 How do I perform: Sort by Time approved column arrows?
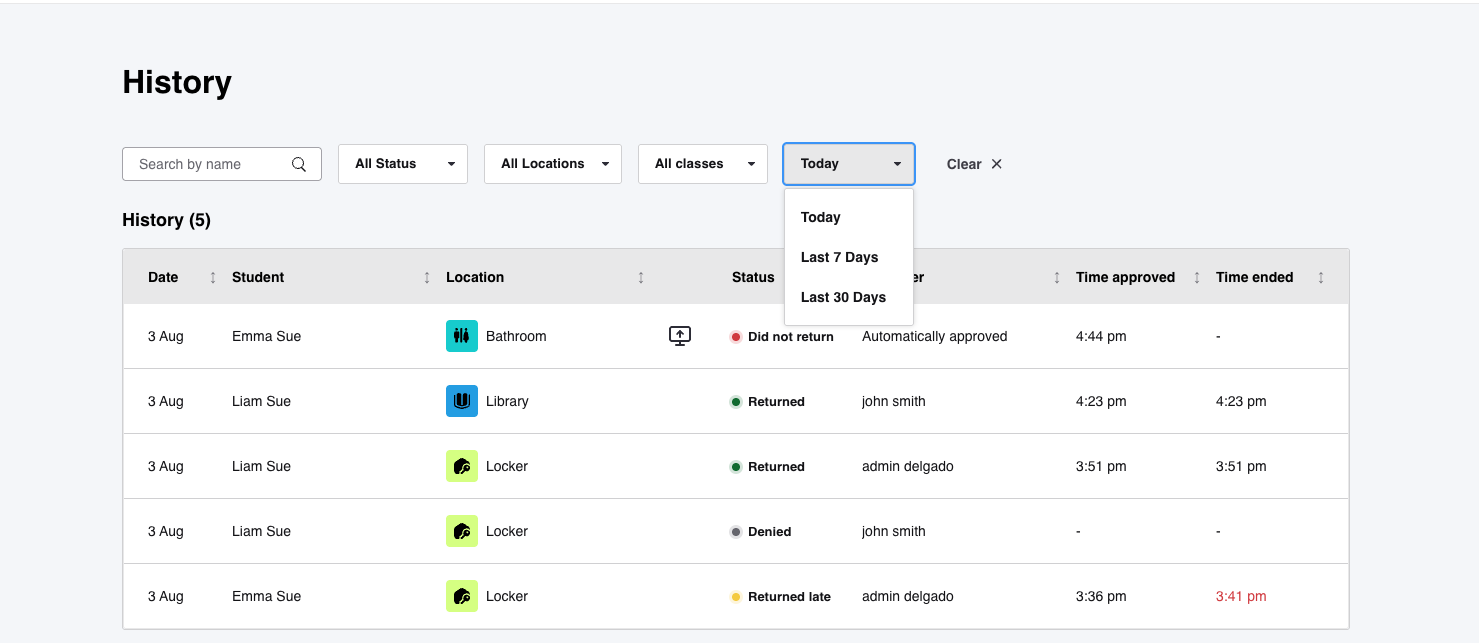click(1197, 277)
